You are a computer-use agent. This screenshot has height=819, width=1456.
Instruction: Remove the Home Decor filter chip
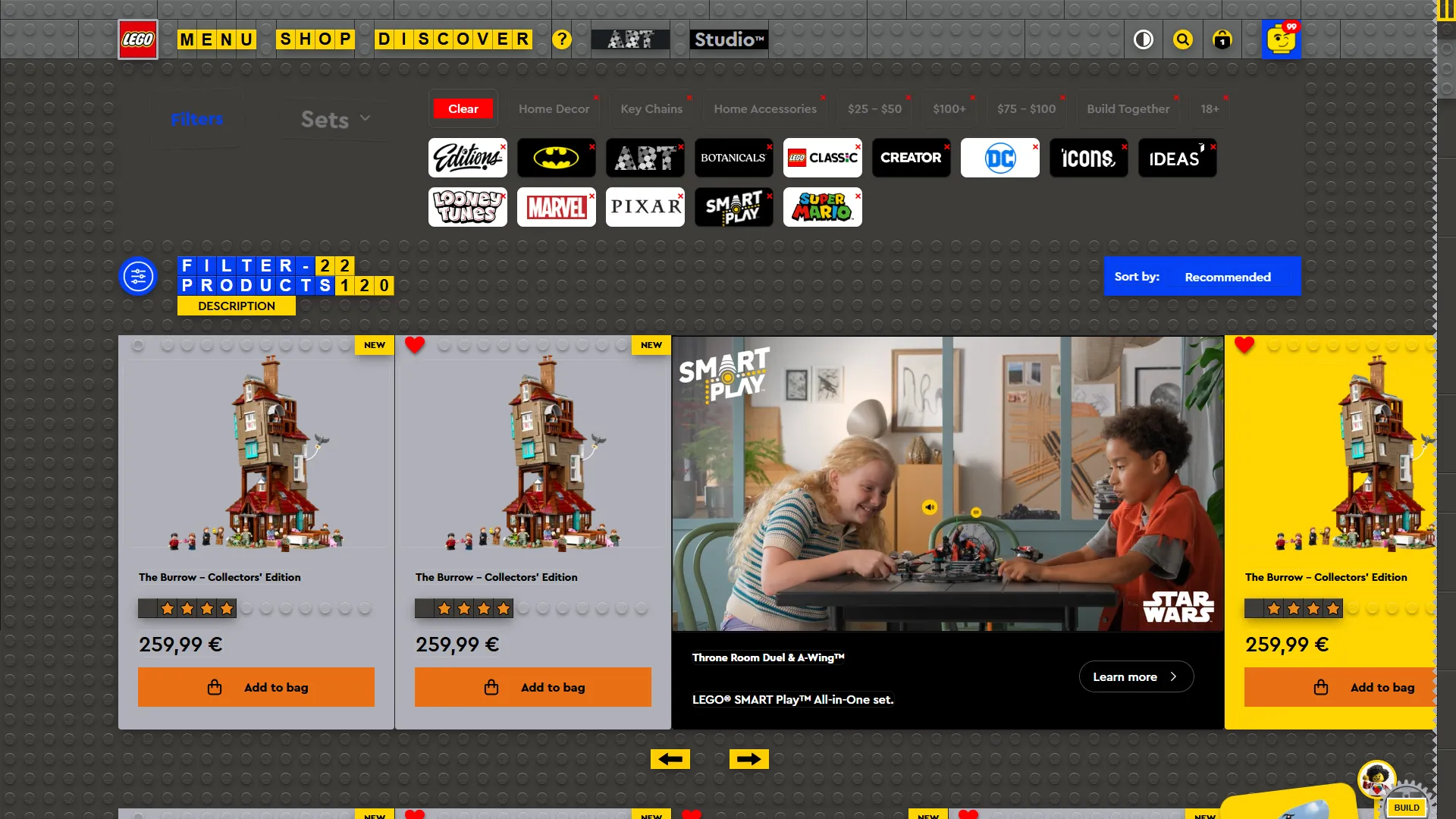(x=596, y=98)
